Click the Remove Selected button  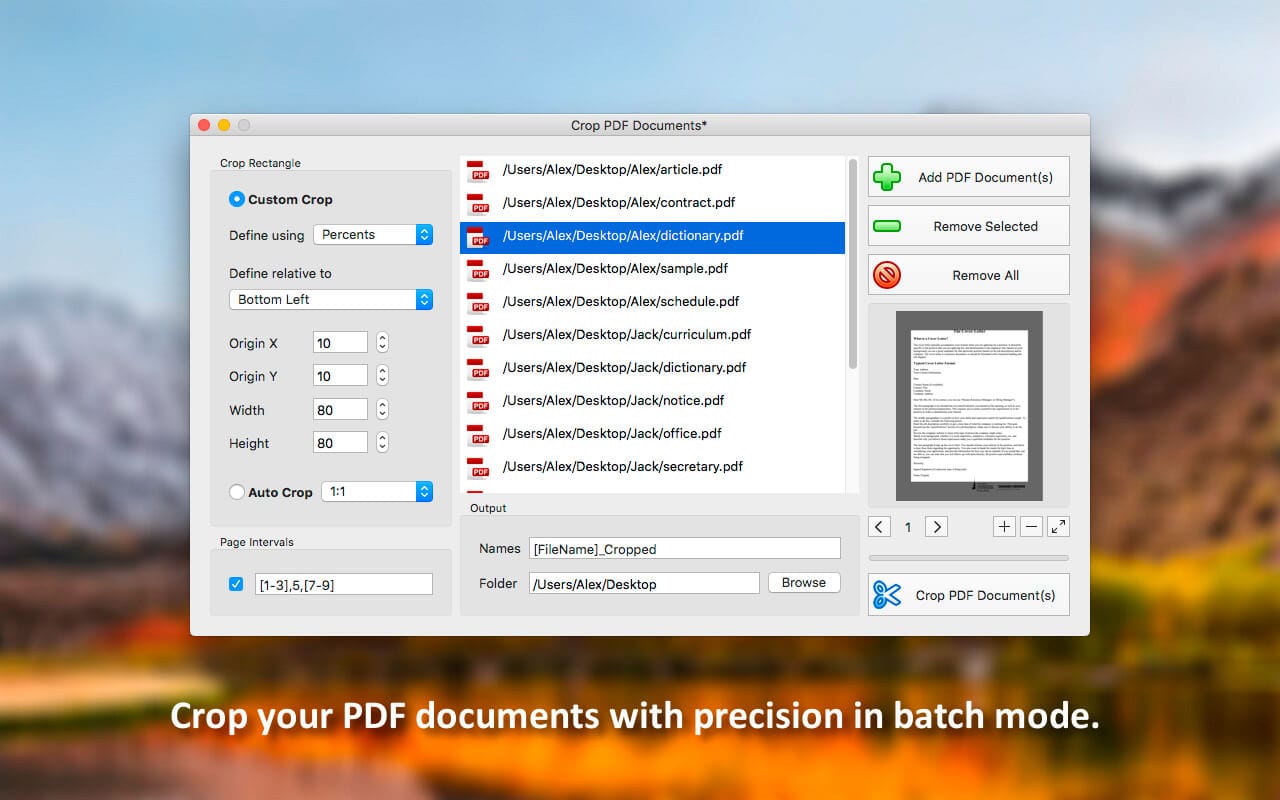[969, 226]
